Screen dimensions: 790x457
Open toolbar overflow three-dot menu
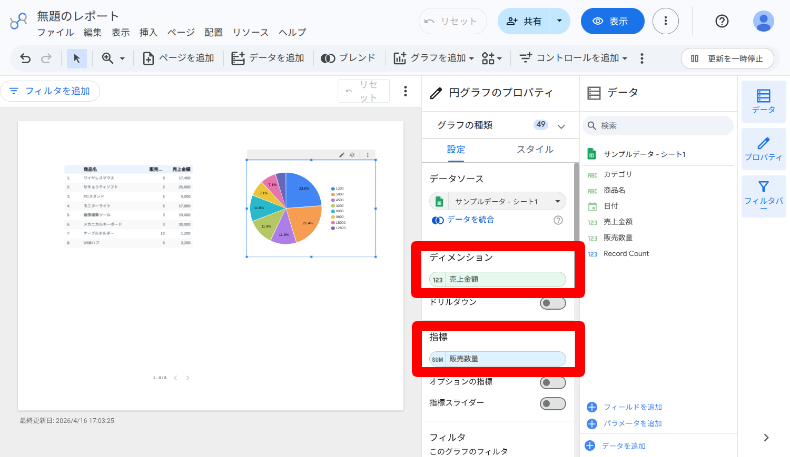pyautogui.click(x=641, y=58)
